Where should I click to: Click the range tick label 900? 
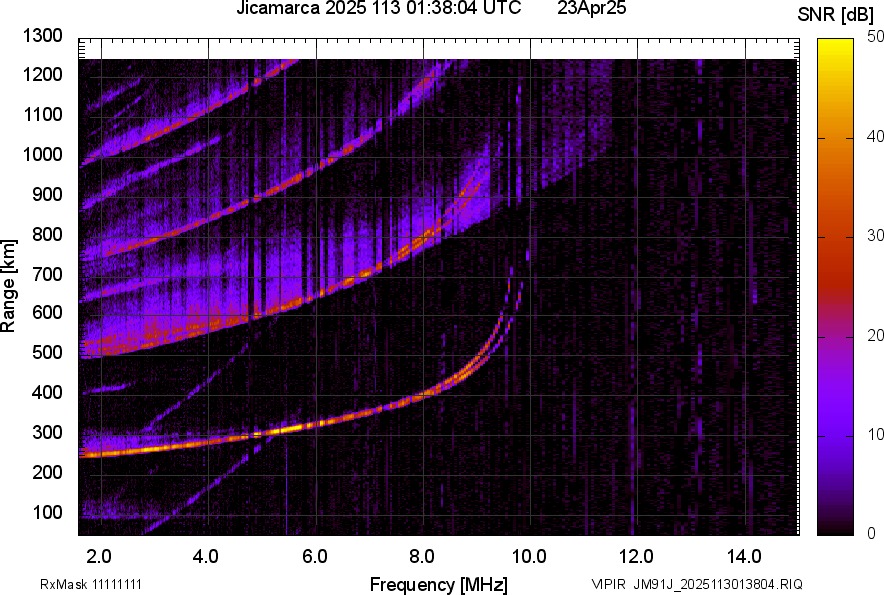pos(47,194)
